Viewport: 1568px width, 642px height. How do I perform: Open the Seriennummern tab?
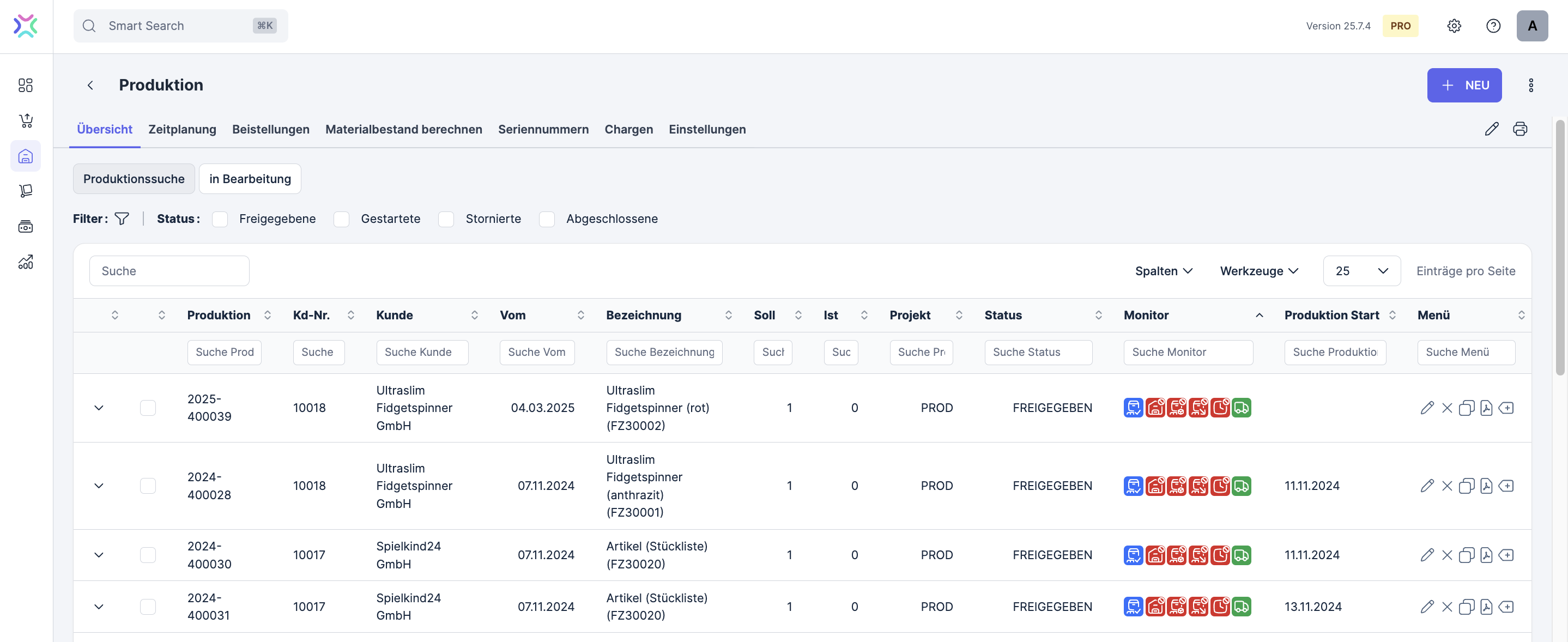(543, 129)
